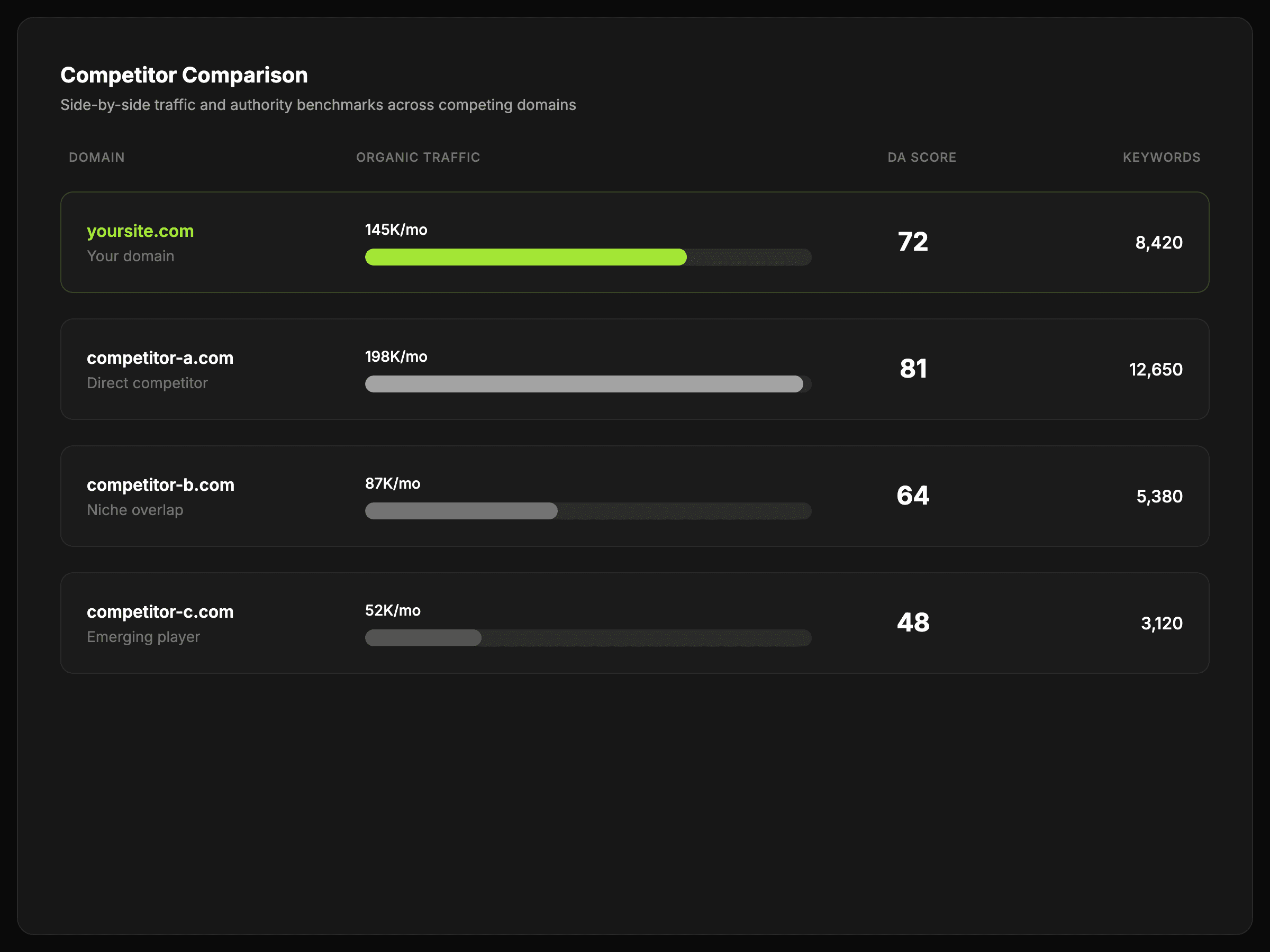Click the yoursite.com domain link
The height and width of the screenshot is (952, 1270).
click(140, 231)
